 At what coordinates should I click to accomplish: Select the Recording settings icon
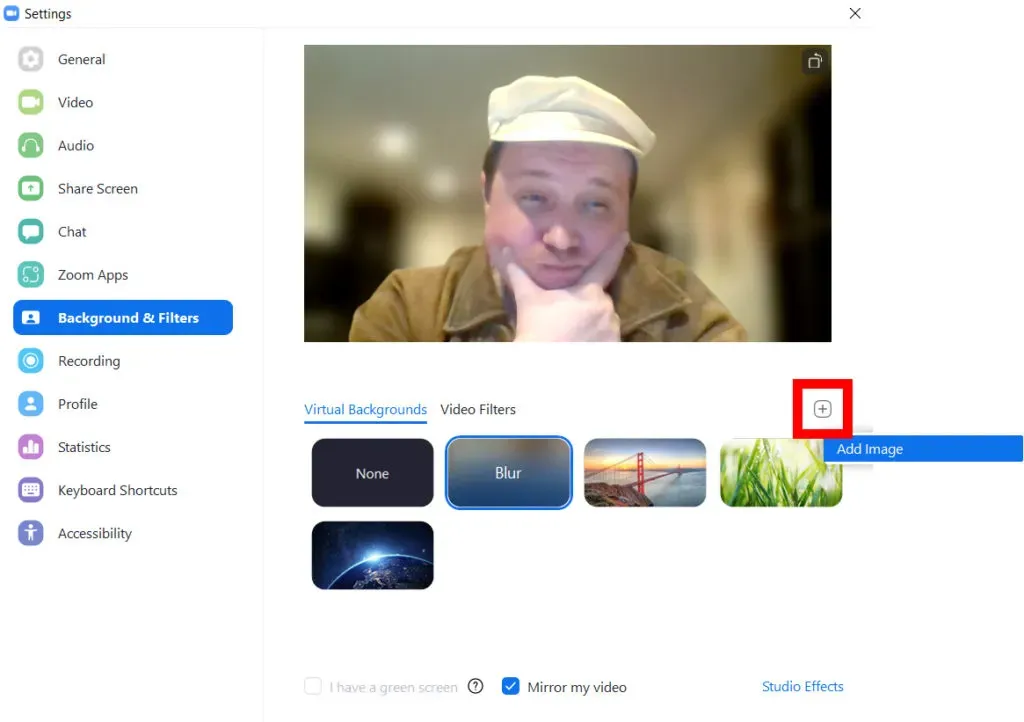pyautogui.click(x=30, y=361)
